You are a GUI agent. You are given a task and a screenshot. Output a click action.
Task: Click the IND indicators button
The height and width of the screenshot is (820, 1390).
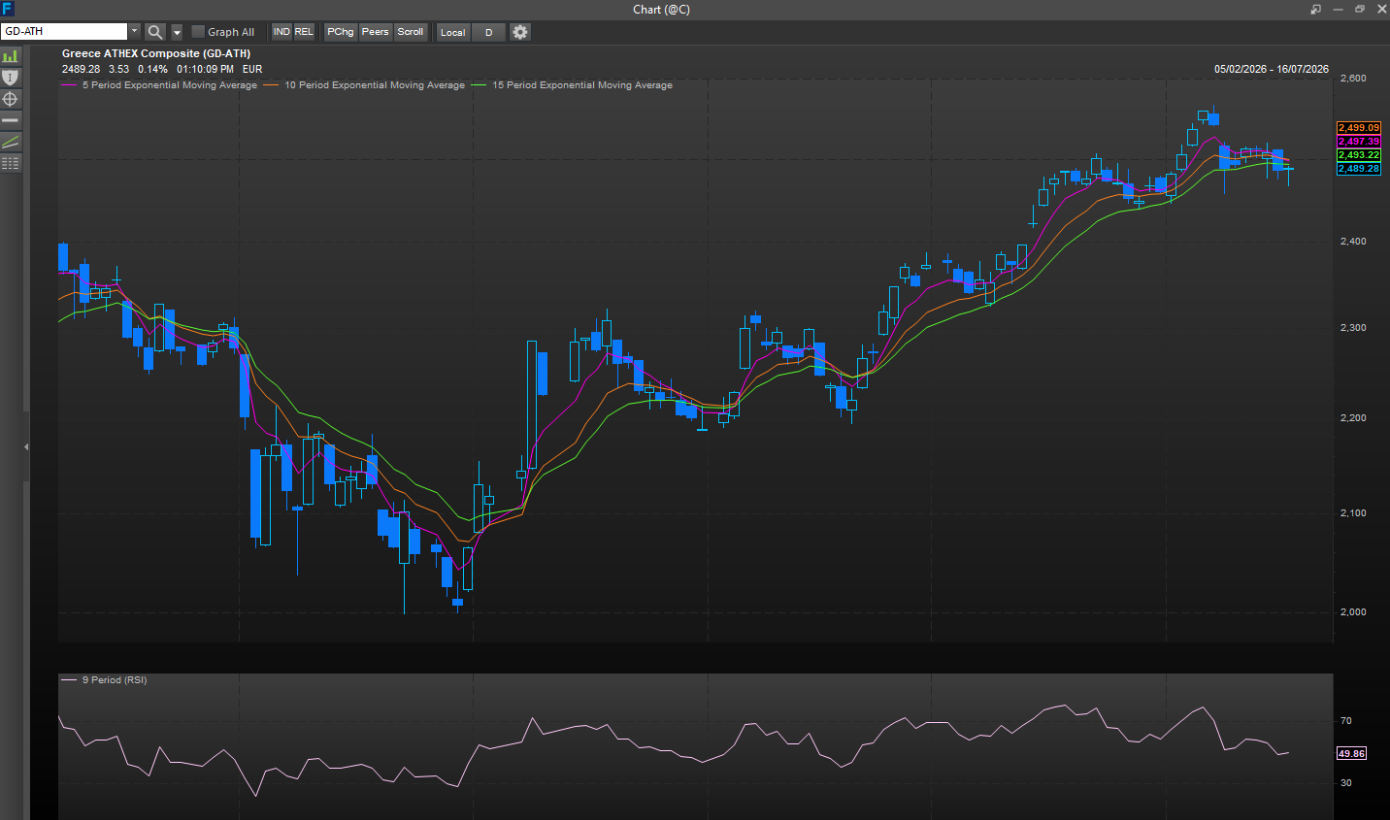[x=282, y=32]
